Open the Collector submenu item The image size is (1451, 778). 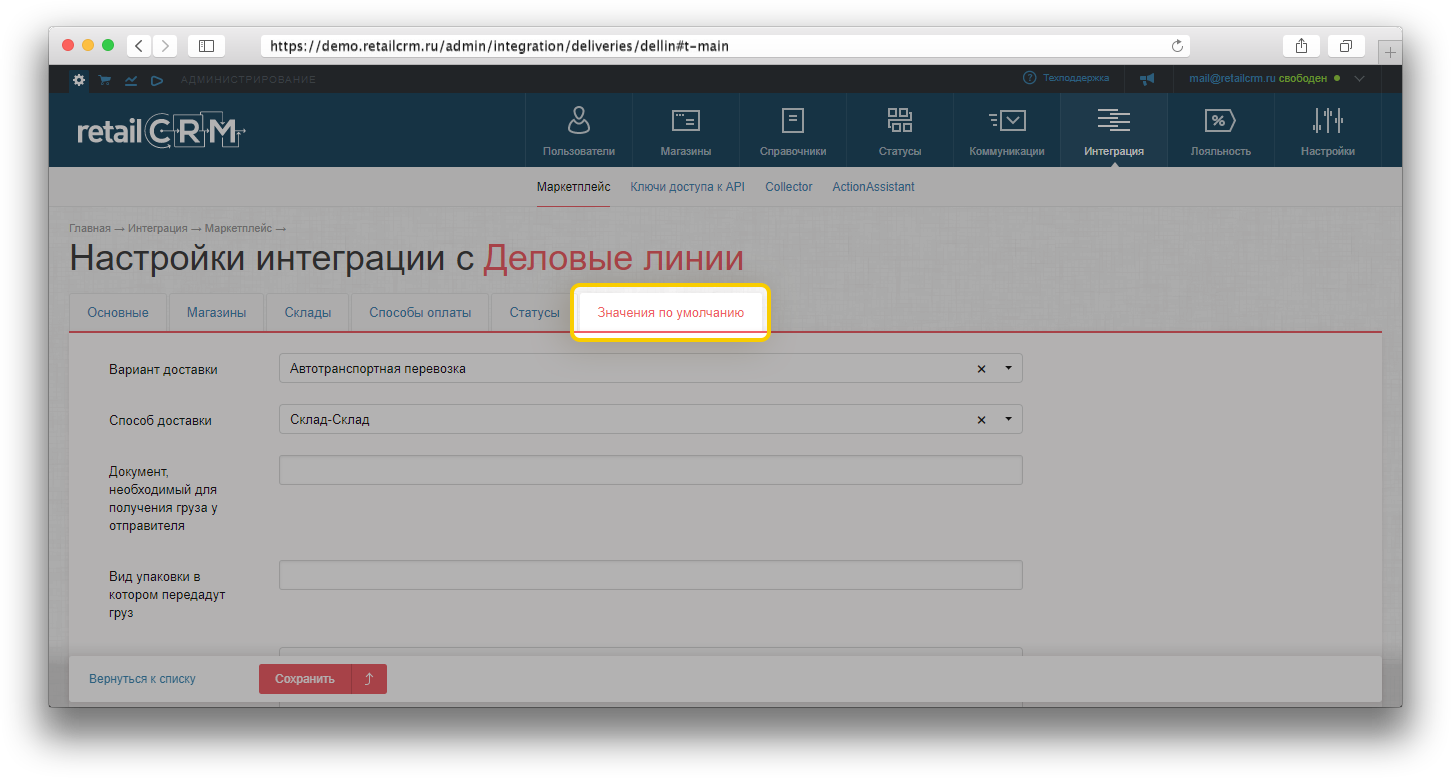(x=789, y=187)
